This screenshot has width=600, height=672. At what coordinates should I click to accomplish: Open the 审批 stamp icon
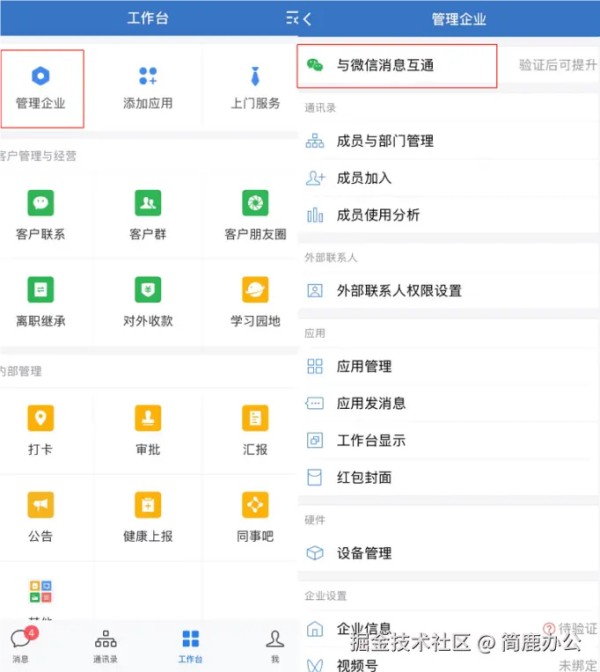tap(148, 418)
